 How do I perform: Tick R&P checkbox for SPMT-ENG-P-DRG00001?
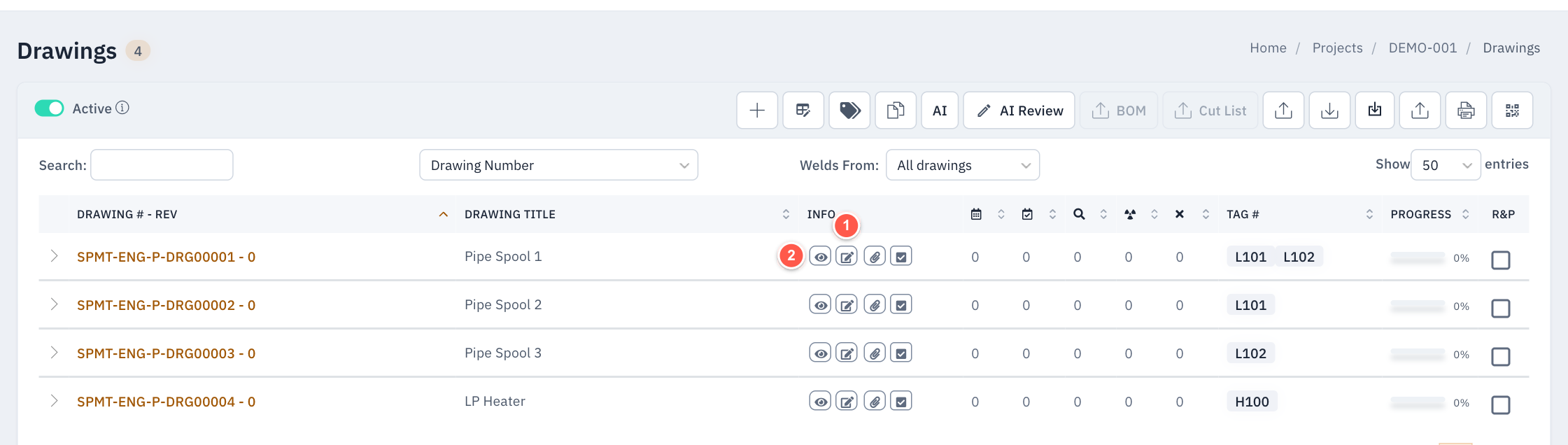point(1501,260)
